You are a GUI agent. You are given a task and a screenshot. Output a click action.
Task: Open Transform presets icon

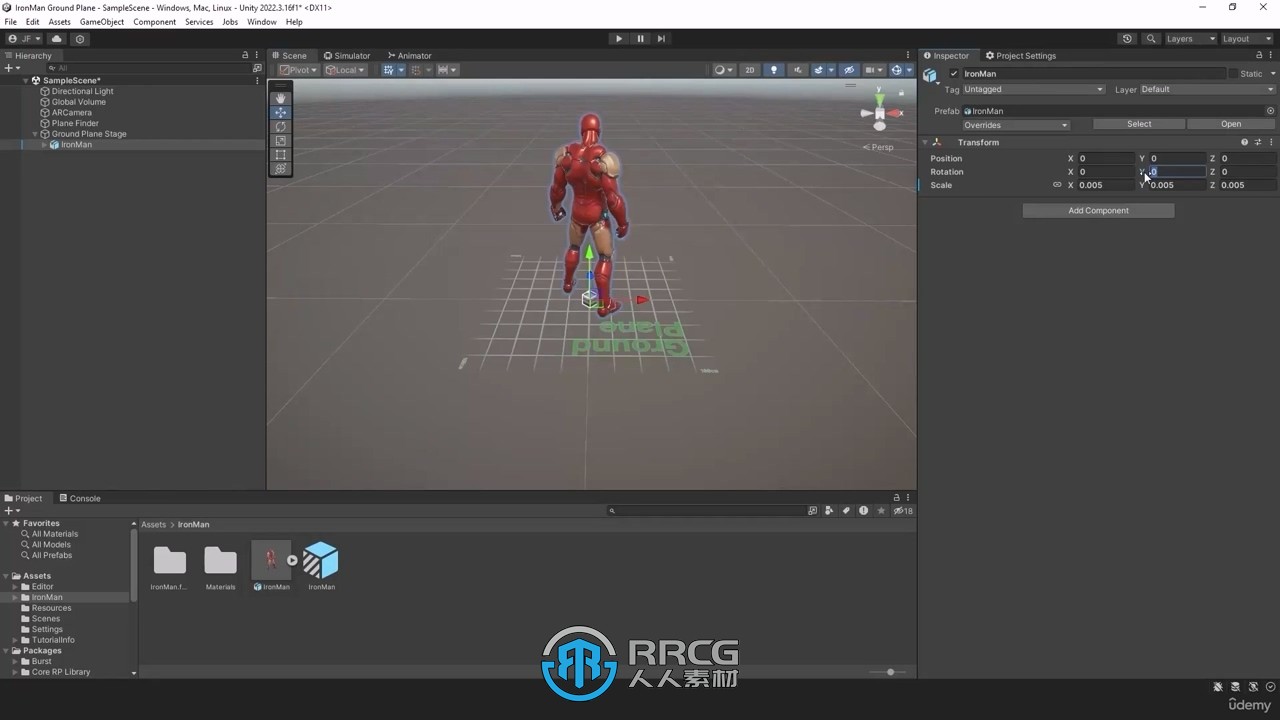tap(1258, 142)
